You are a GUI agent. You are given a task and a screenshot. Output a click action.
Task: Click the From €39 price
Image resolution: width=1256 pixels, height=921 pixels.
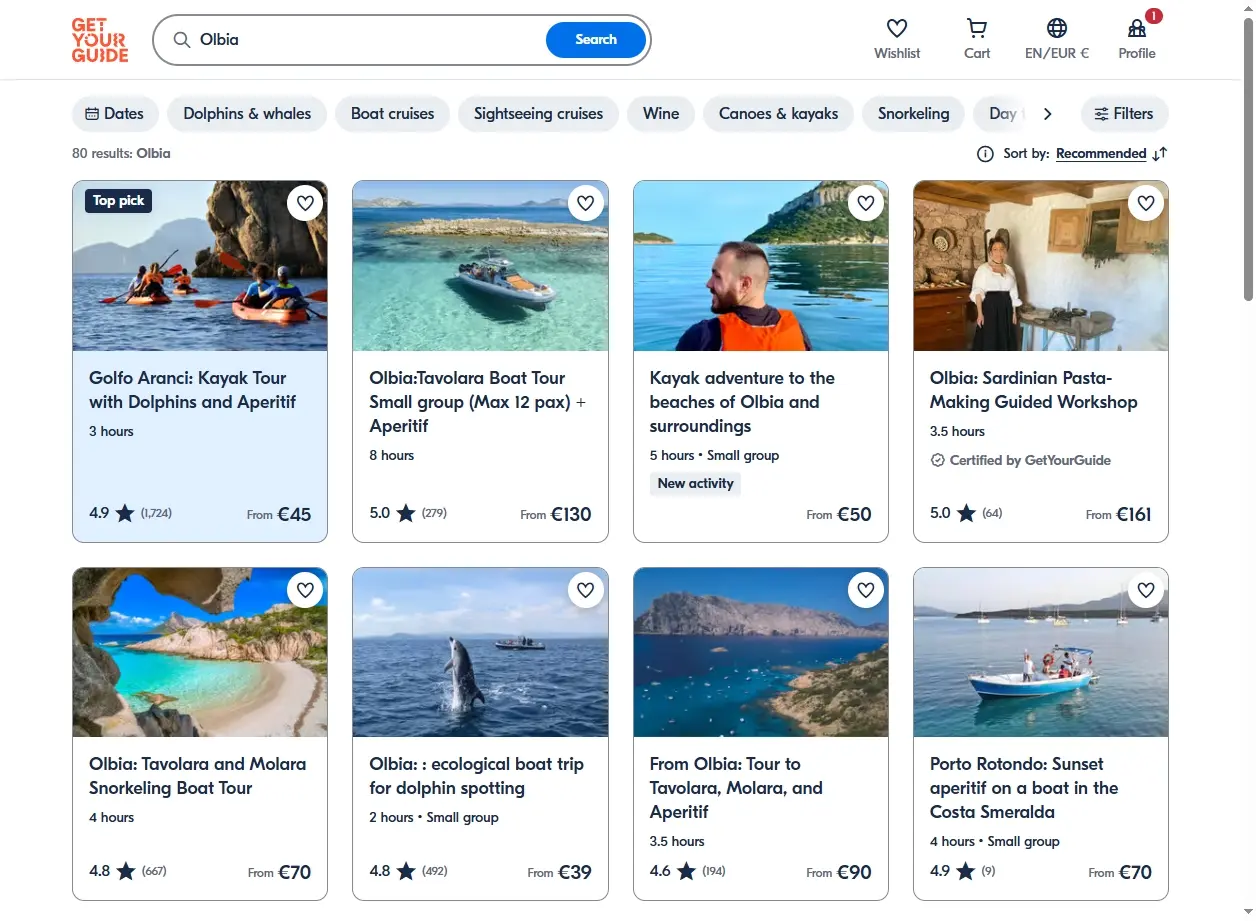click(560, 872)
